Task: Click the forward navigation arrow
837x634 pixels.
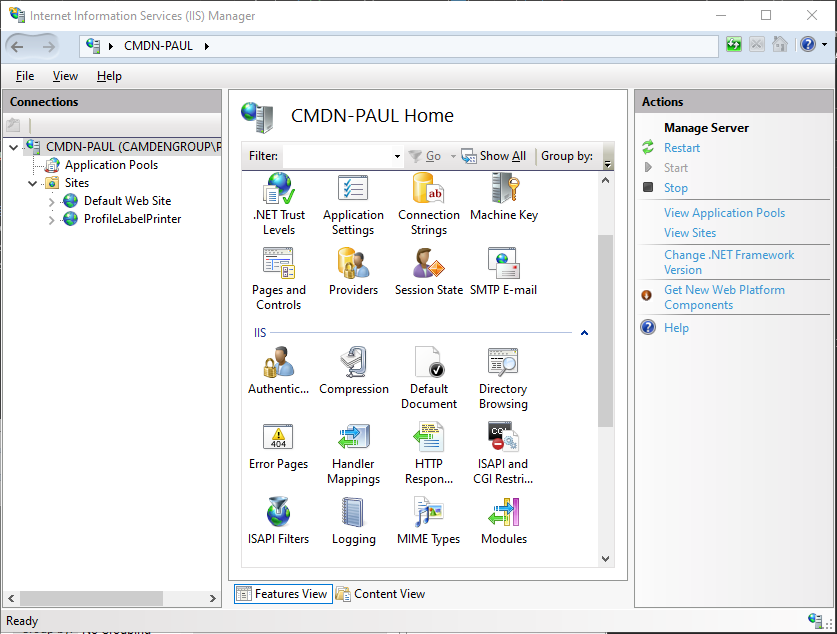Action: coord(48,46)
